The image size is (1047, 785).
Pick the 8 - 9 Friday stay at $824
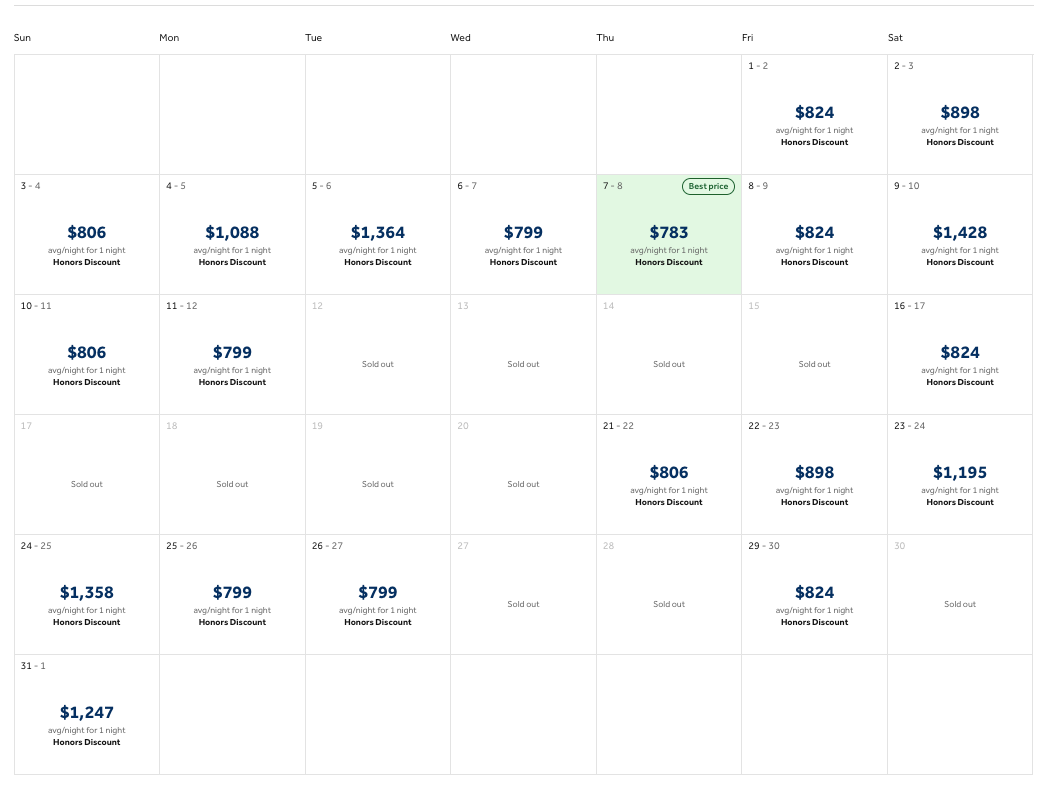(x=814, y=234)
